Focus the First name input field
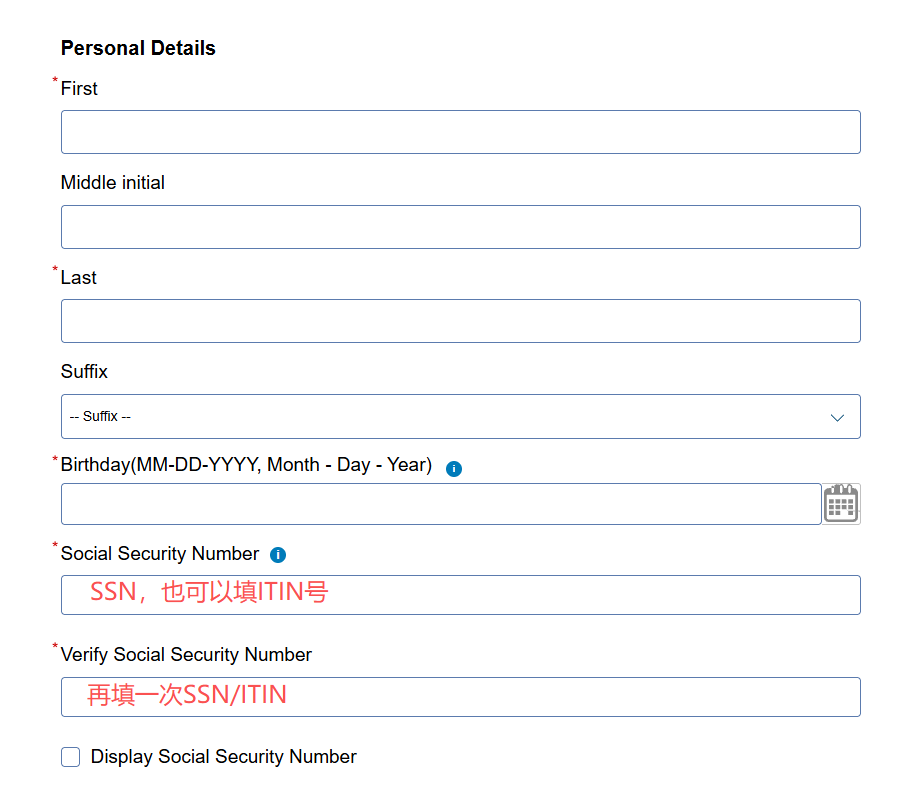The height and width of the screenshot is (797, 905). click(x=460, y=132)
